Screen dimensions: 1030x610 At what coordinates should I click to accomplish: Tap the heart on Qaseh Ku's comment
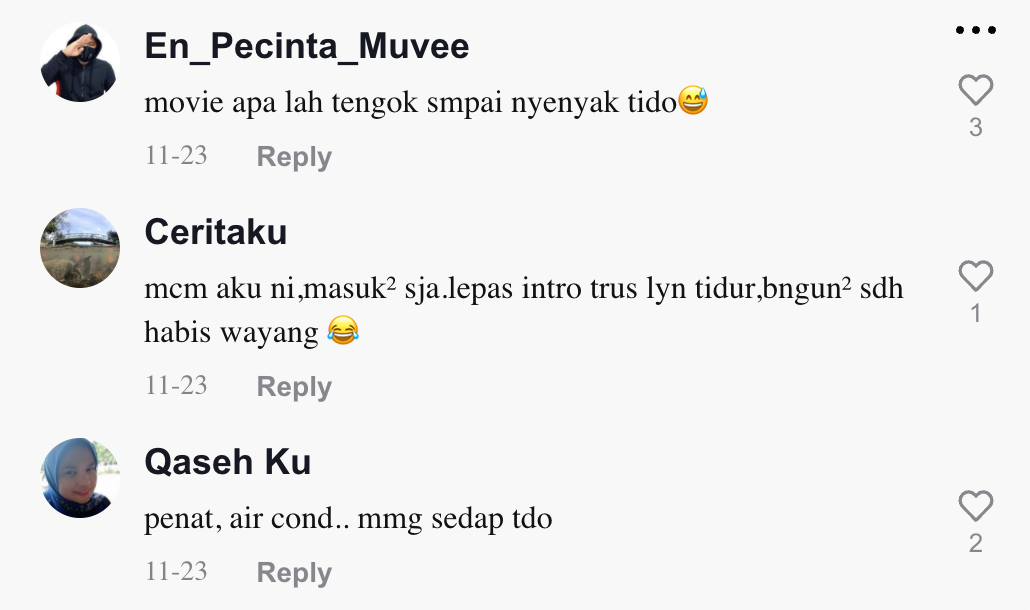tap(975, 506)
